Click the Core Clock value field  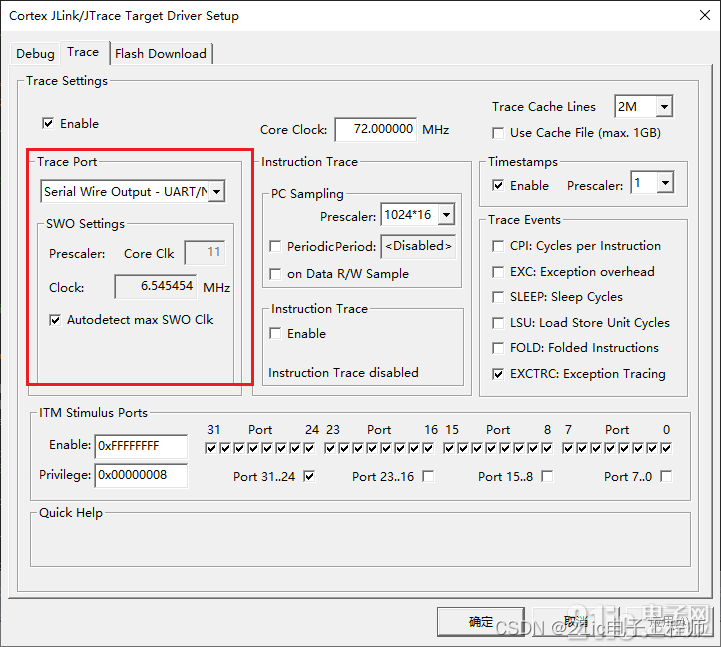point(376,129)
